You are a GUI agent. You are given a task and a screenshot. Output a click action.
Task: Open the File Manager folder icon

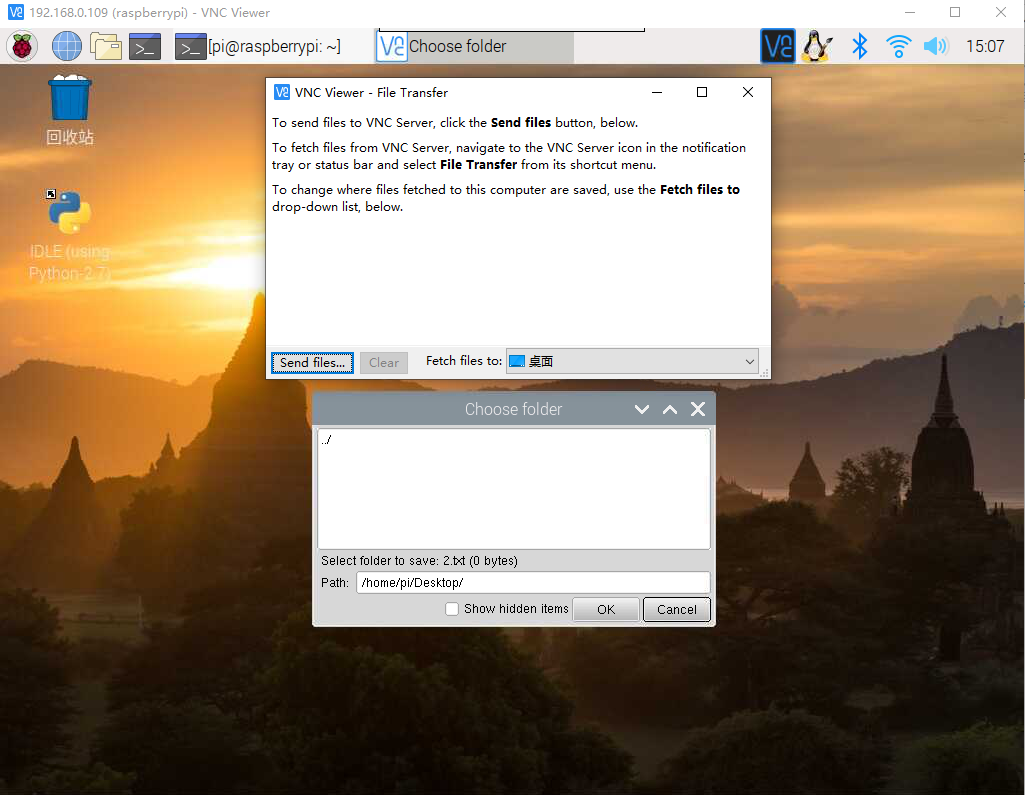[106, 46]
